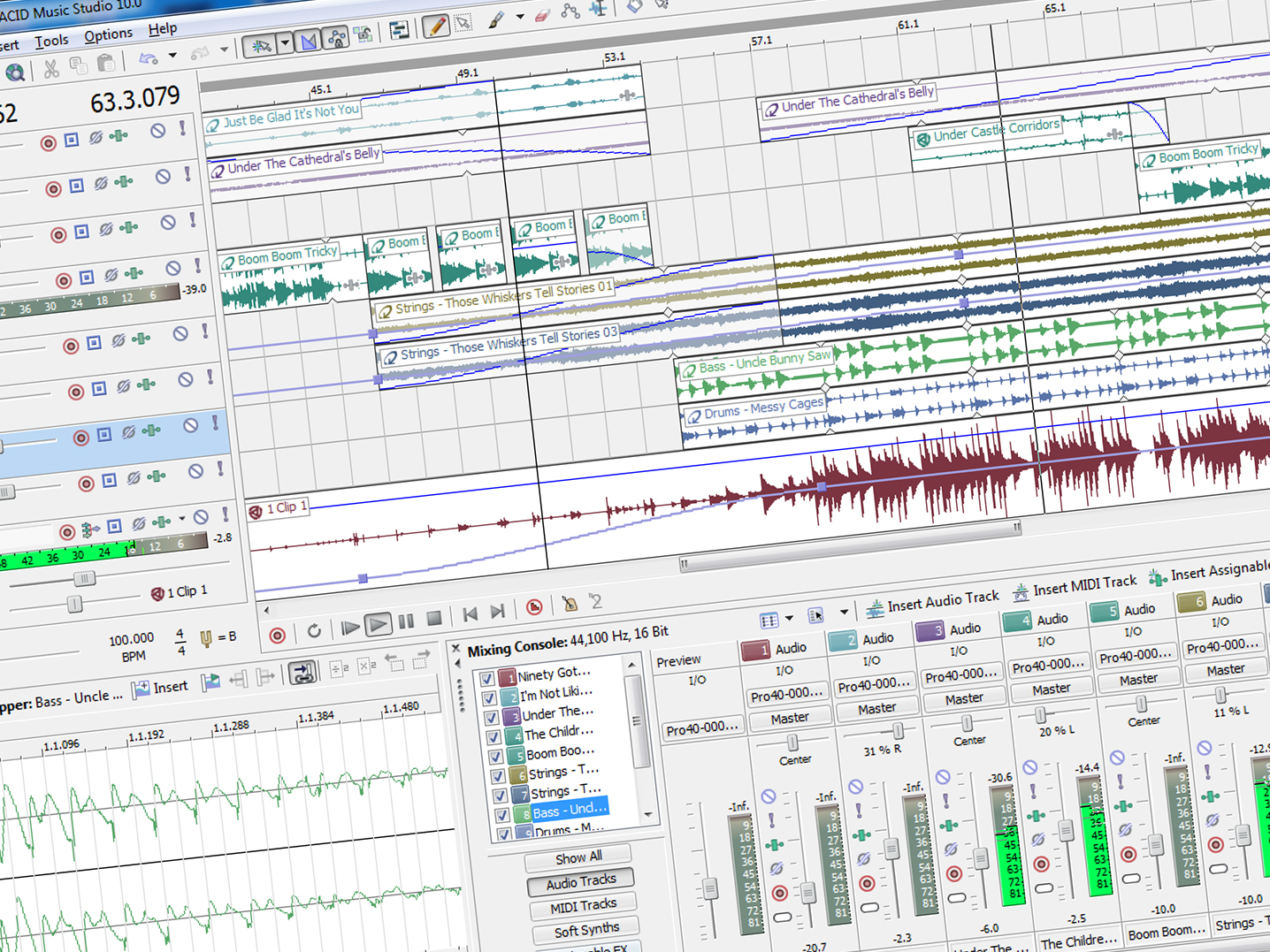1270x952 pixels.
Task: Click the count-off '2' icon in transport
Action: (x=596, y=601)
